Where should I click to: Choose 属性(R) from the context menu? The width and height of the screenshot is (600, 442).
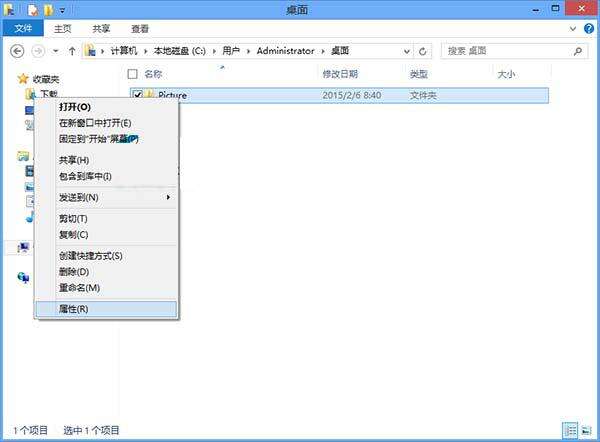(107, 309)
